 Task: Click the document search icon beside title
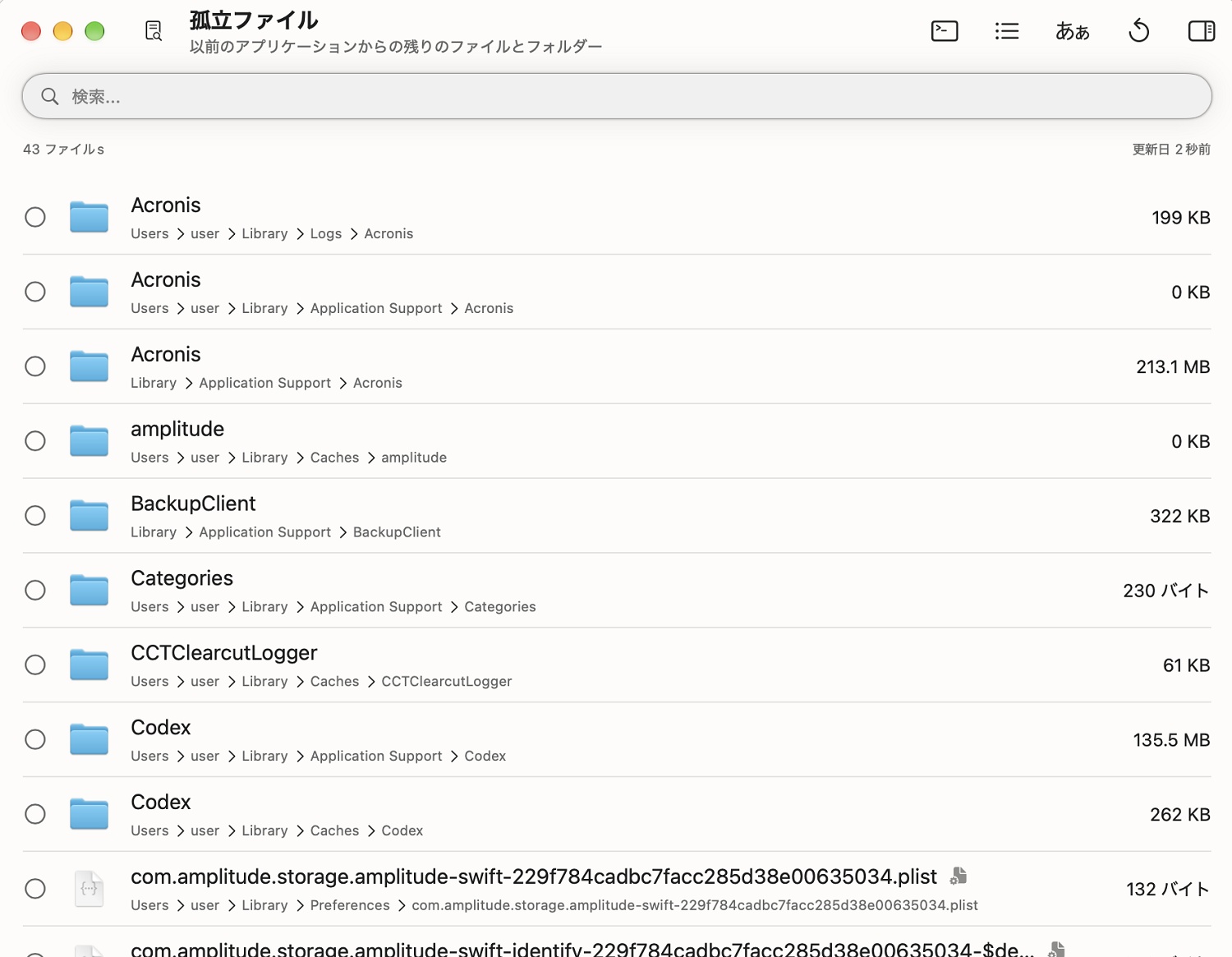[154, 31]
